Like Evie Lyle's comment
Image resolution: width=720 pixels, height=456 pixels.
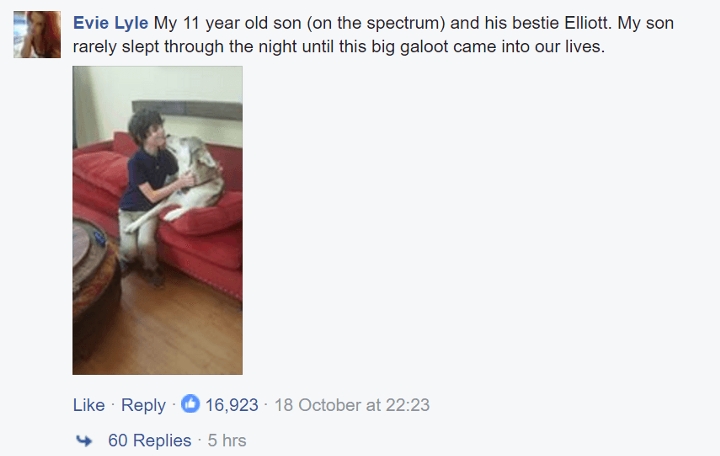89,405
